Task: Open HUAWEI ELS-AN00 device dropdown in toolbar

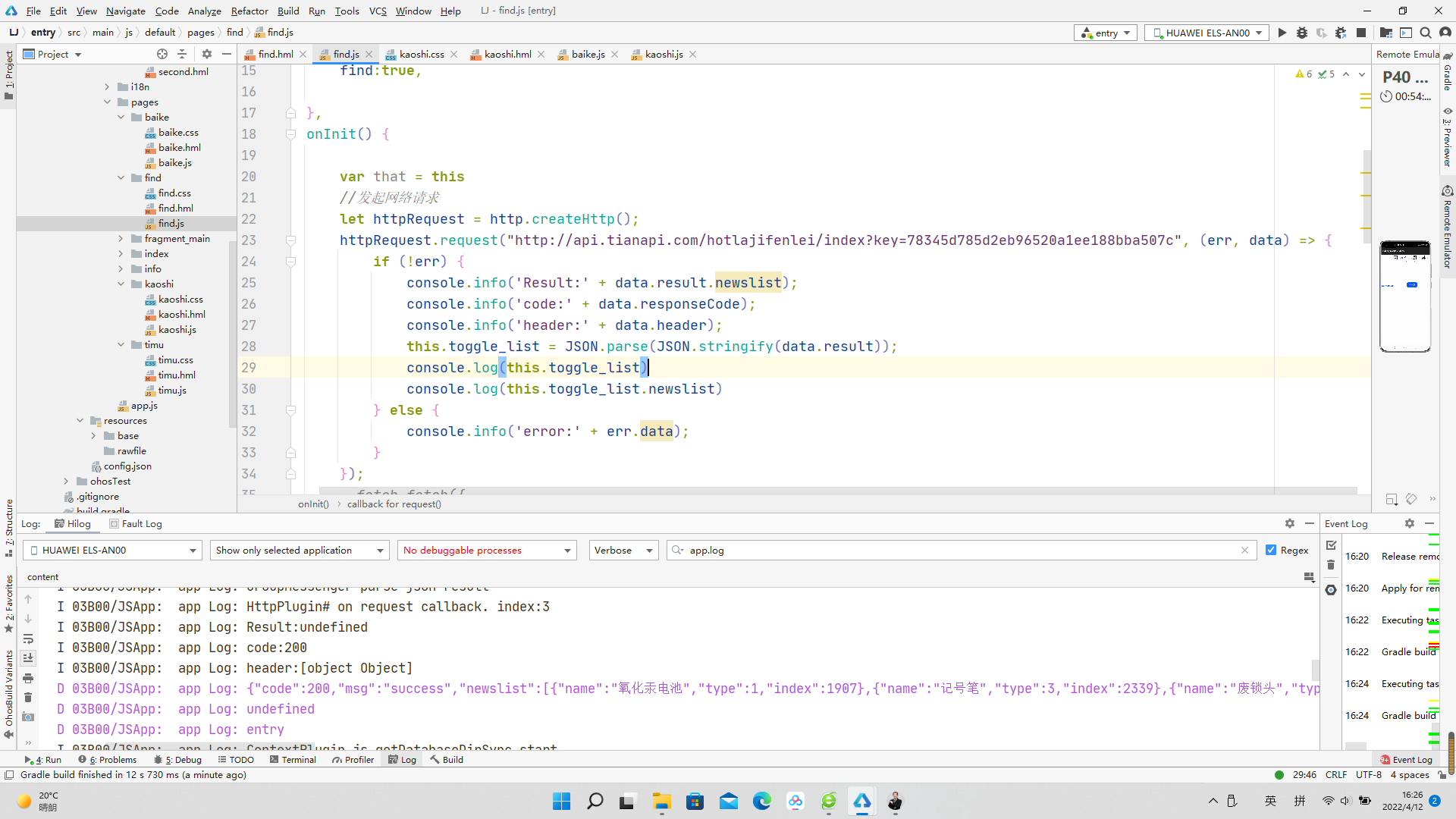Action: [x=1207, y=33]
